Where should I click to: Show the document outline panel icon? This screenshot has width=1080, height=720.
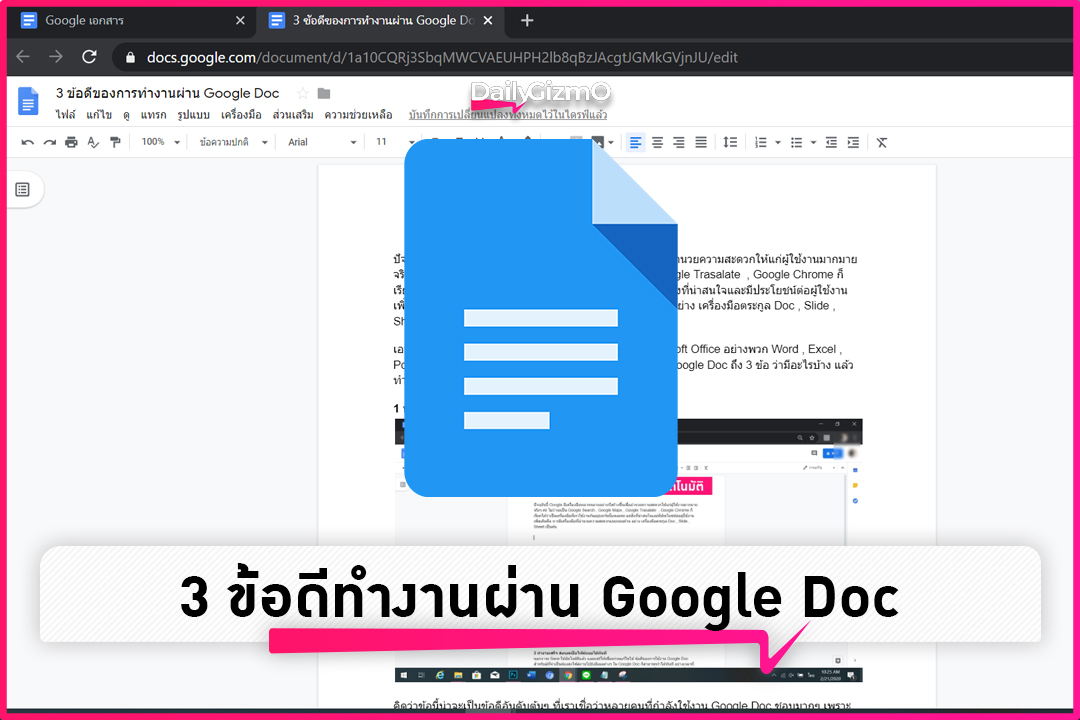22,189
